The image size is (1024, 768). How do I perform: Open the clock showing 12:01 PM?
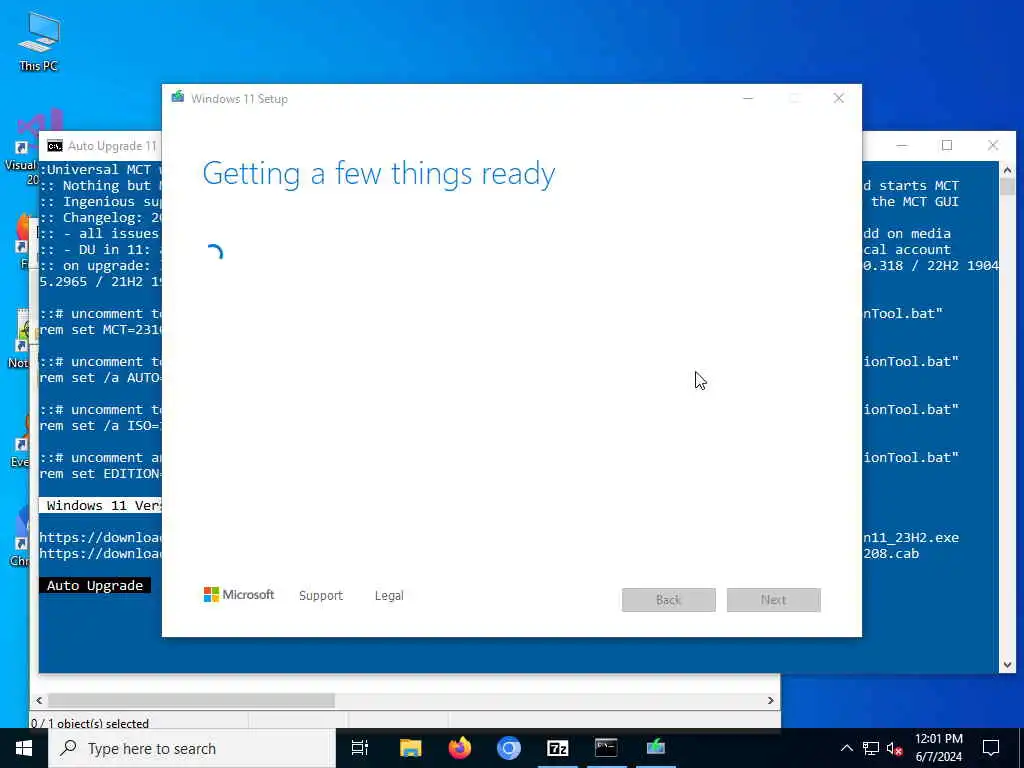point(938,748)
